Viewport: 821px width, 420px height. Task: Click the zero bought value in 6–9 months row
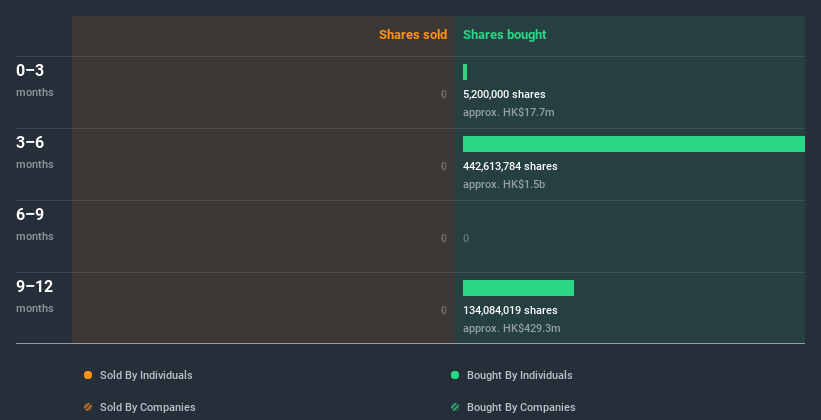click(466, 238)
